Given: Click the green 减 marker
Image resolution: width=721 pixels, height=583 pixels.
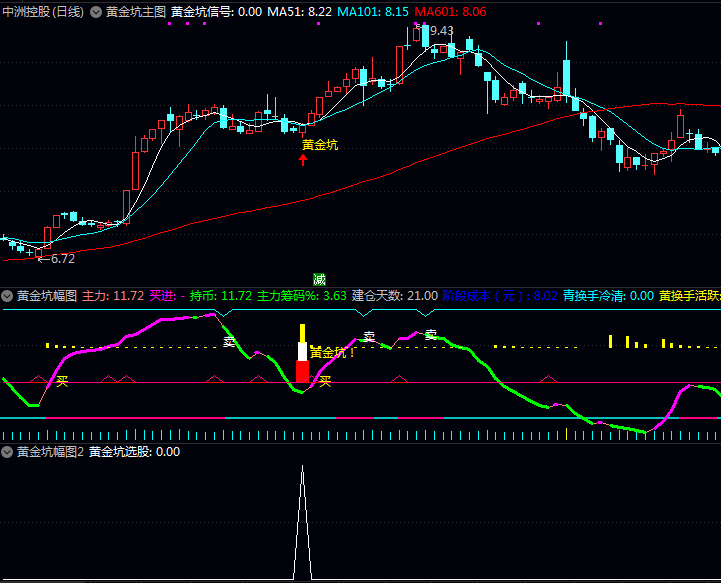Looking at the screenshot, I should click(319, 279).
